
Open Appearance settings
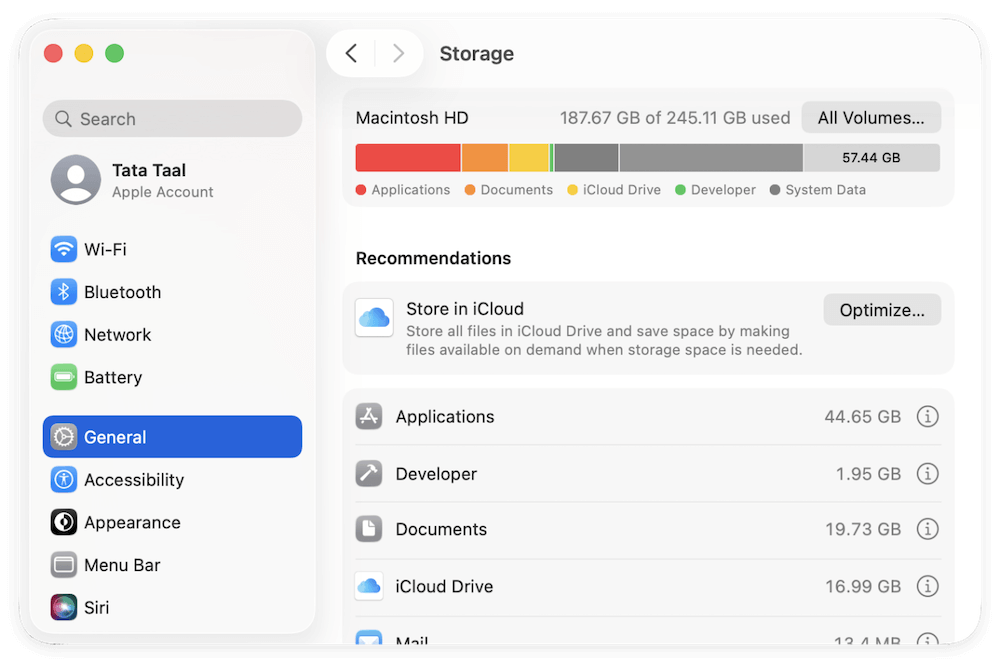click(x=131, y=522)
